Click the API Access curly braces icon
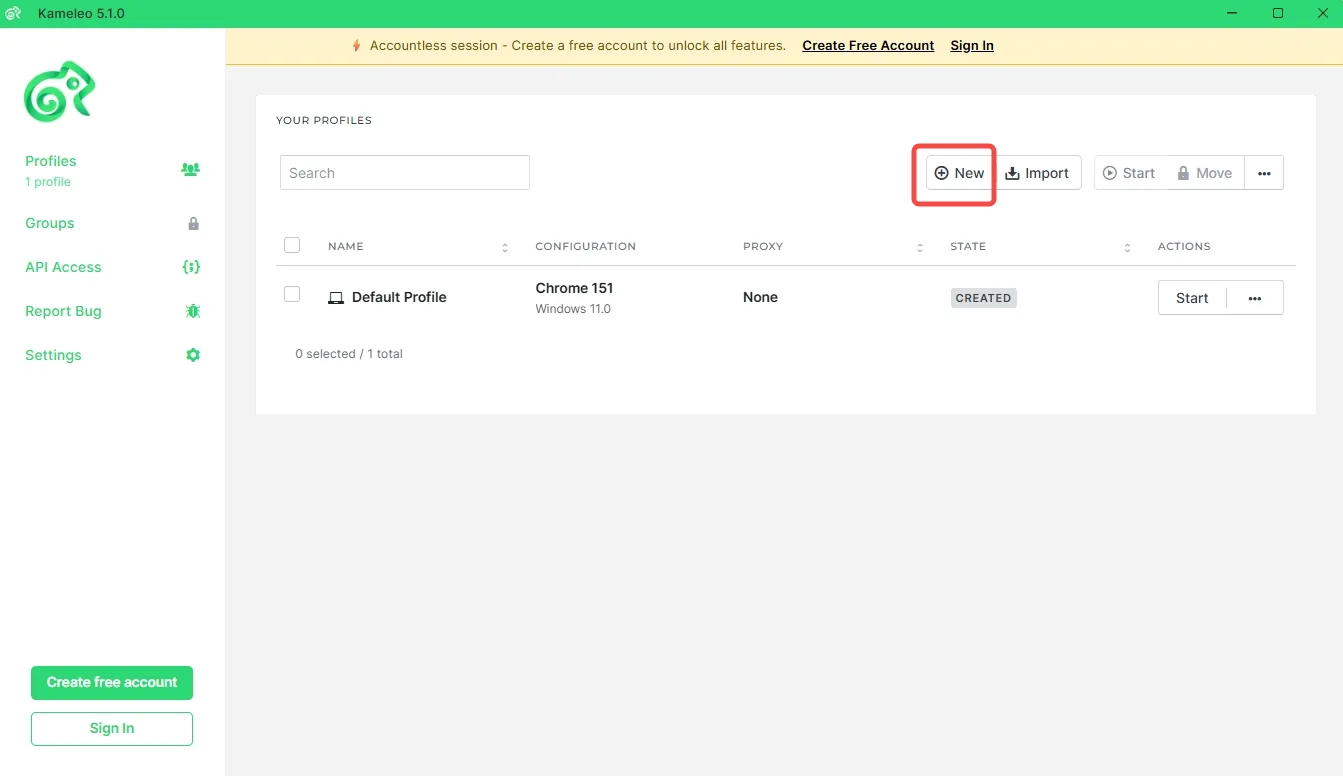This screenshot has height=776, width=1343. coord(192,267)
